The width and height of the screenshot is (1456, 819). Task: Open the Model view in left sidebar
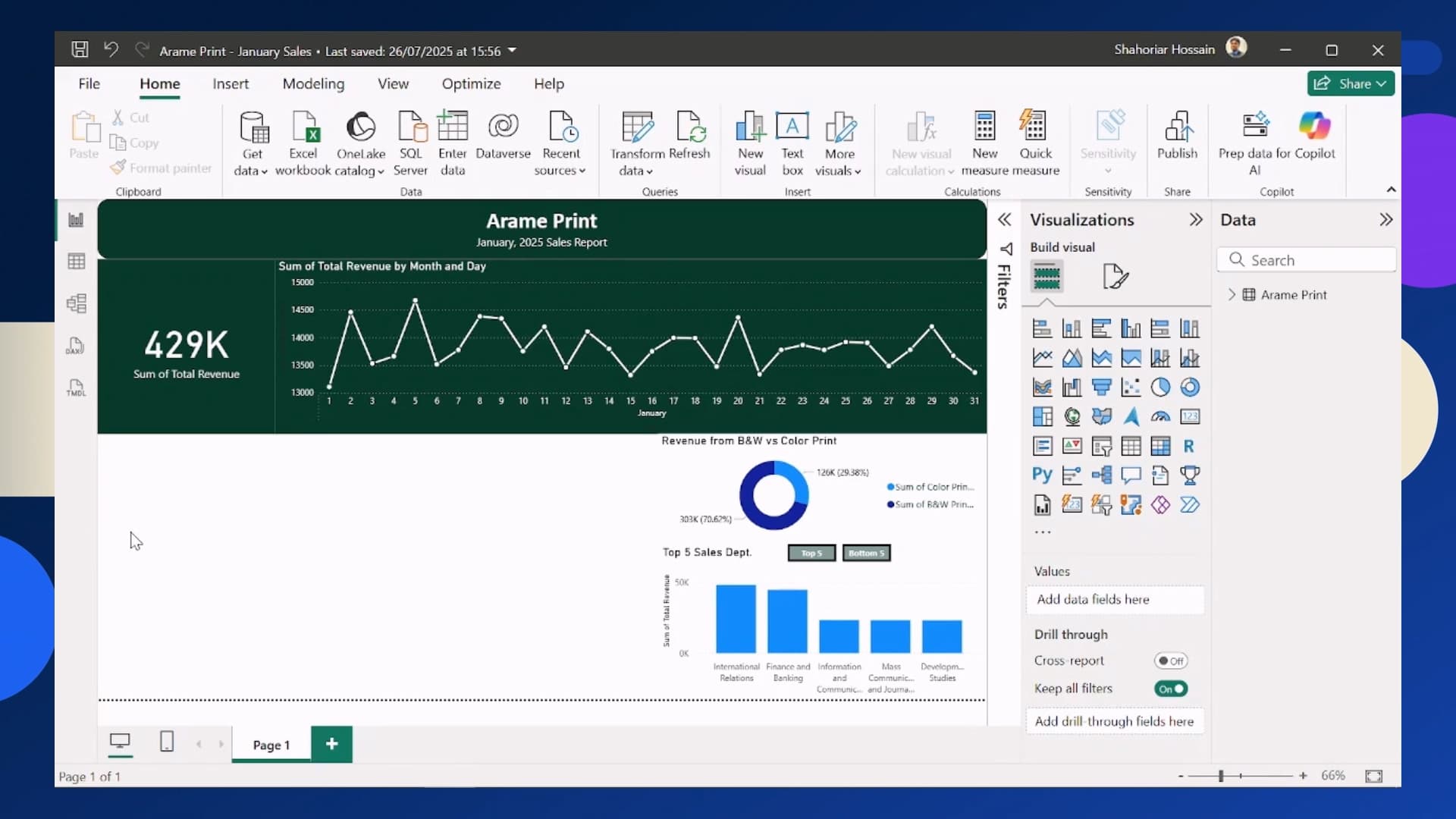[x=76, y=303]
